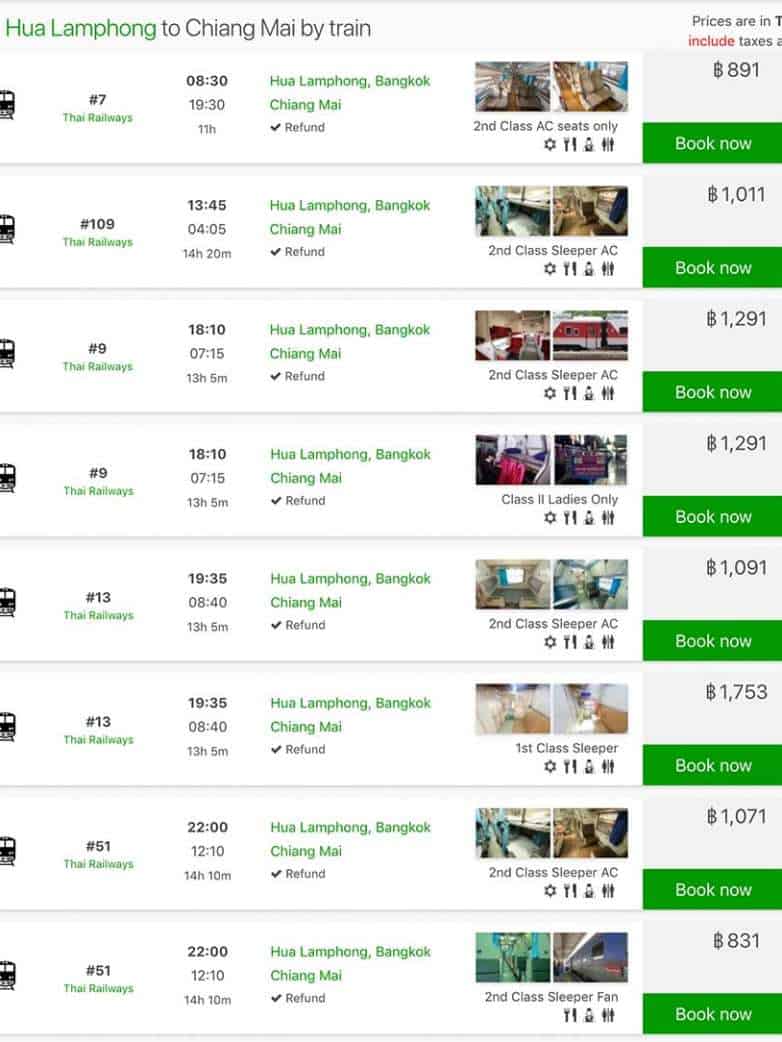Screen dimensions: 782x1042
Task: Click the food service icon for train #109
Action: click(x=570, y=269)
